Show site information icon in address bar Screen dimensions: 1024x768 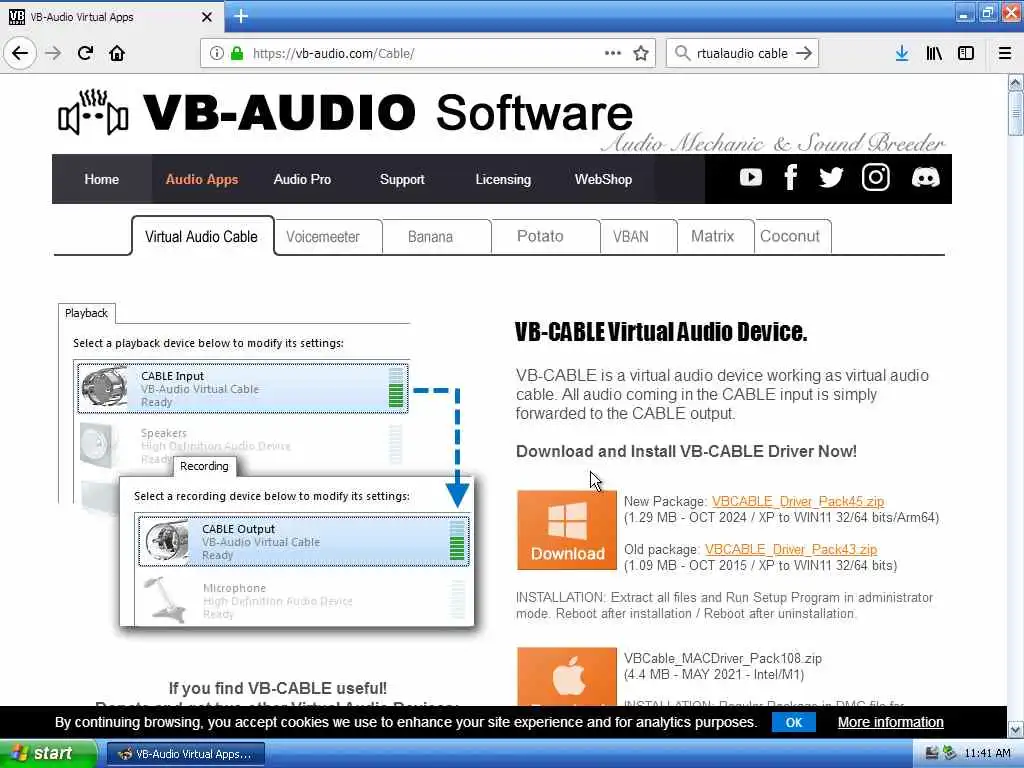point(216,53)
